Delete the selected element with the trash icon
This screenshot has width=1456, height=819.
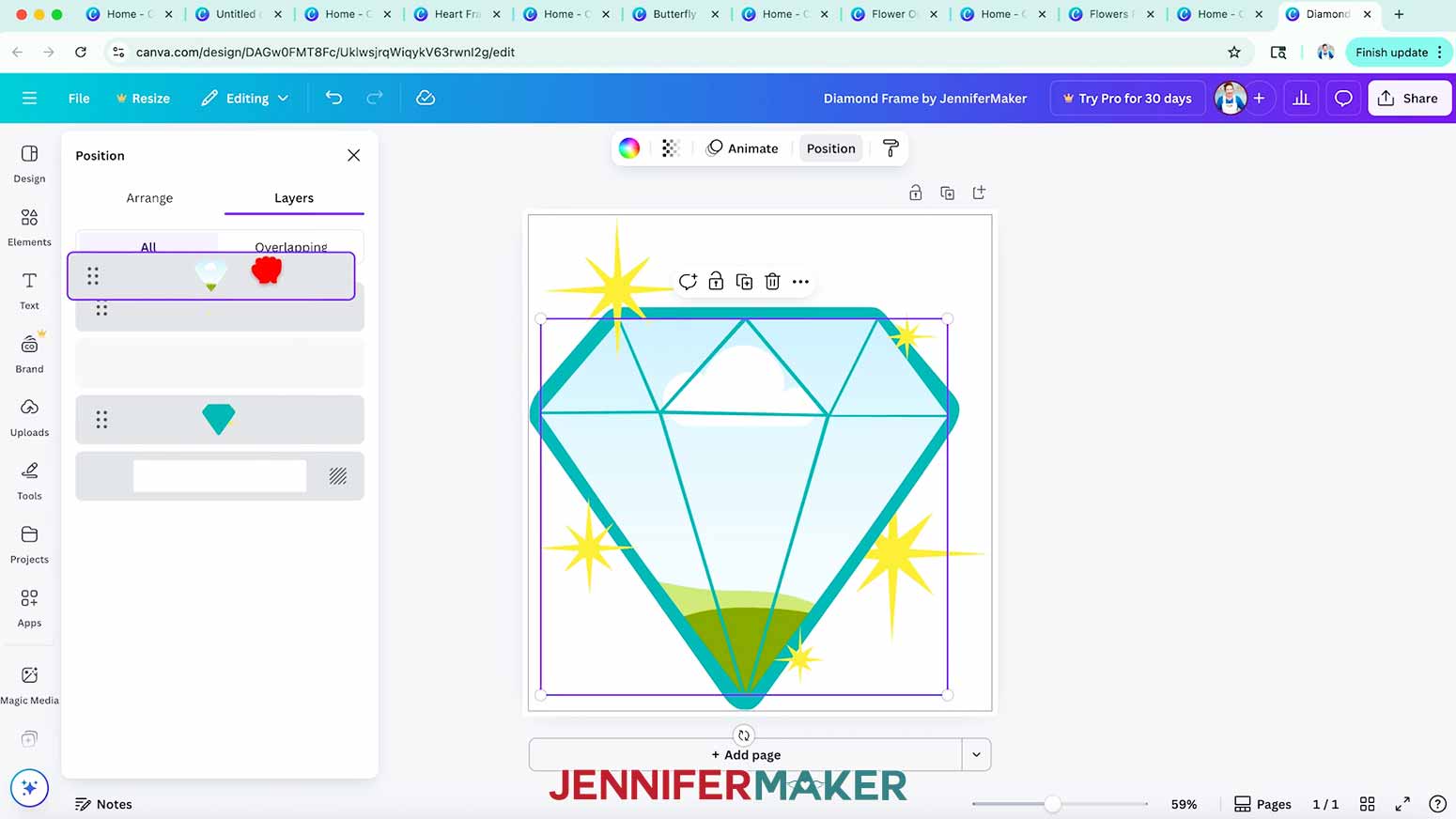click(772, 282)
